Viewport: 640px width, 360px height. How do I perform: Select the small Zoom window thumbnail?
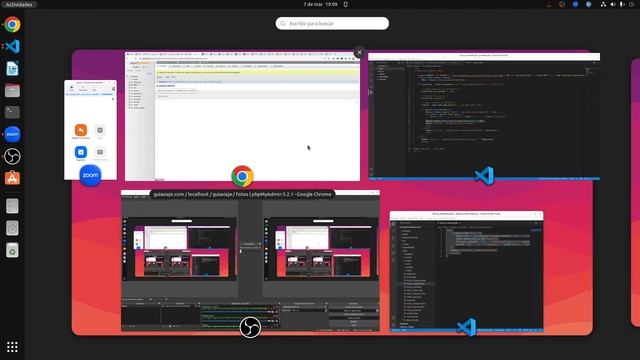click(90, 130)
